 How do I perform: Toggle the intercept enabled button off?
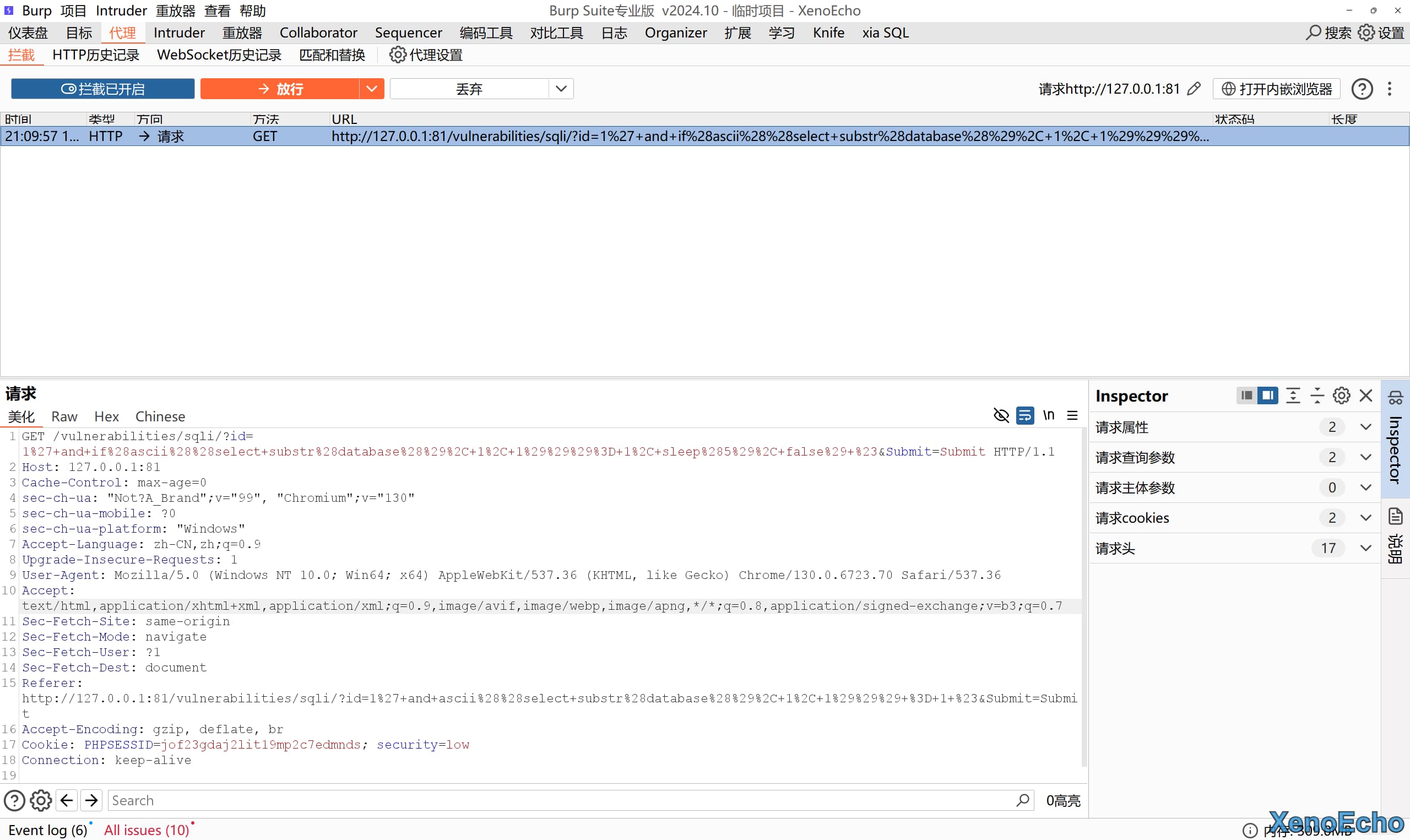click(x=103, y=89)
